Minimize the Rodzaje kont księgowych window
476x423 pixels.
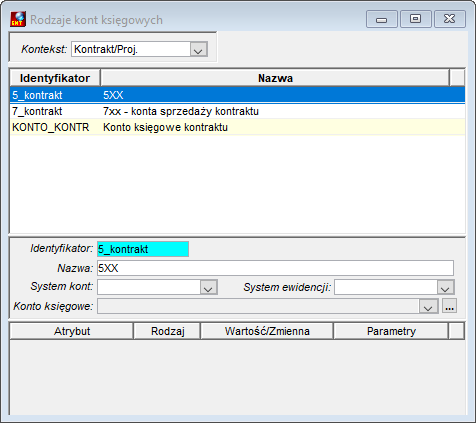(x=382, y=19)
